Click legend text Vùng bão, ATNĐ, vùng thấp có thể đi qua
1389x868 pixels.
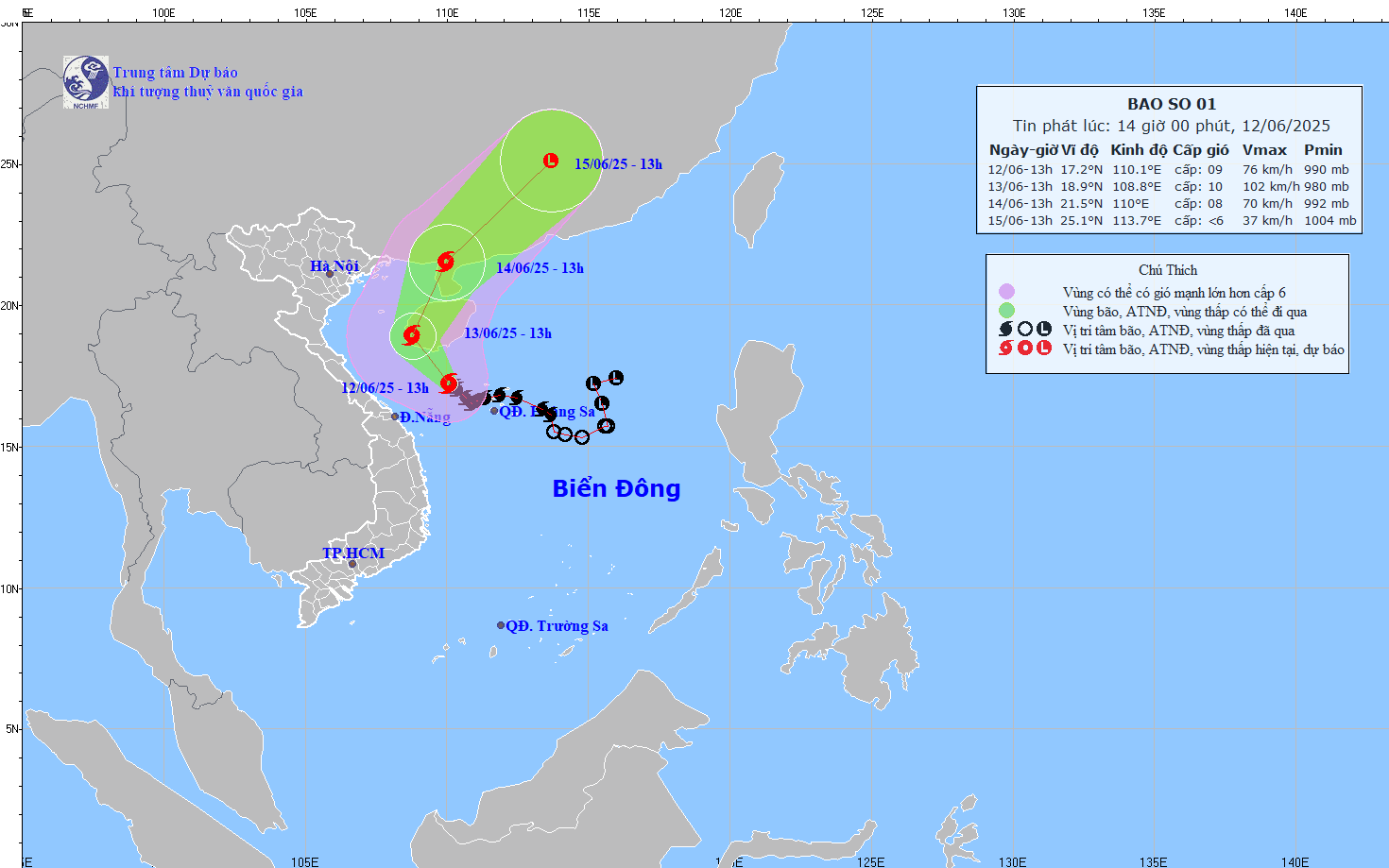(1185, 312)
